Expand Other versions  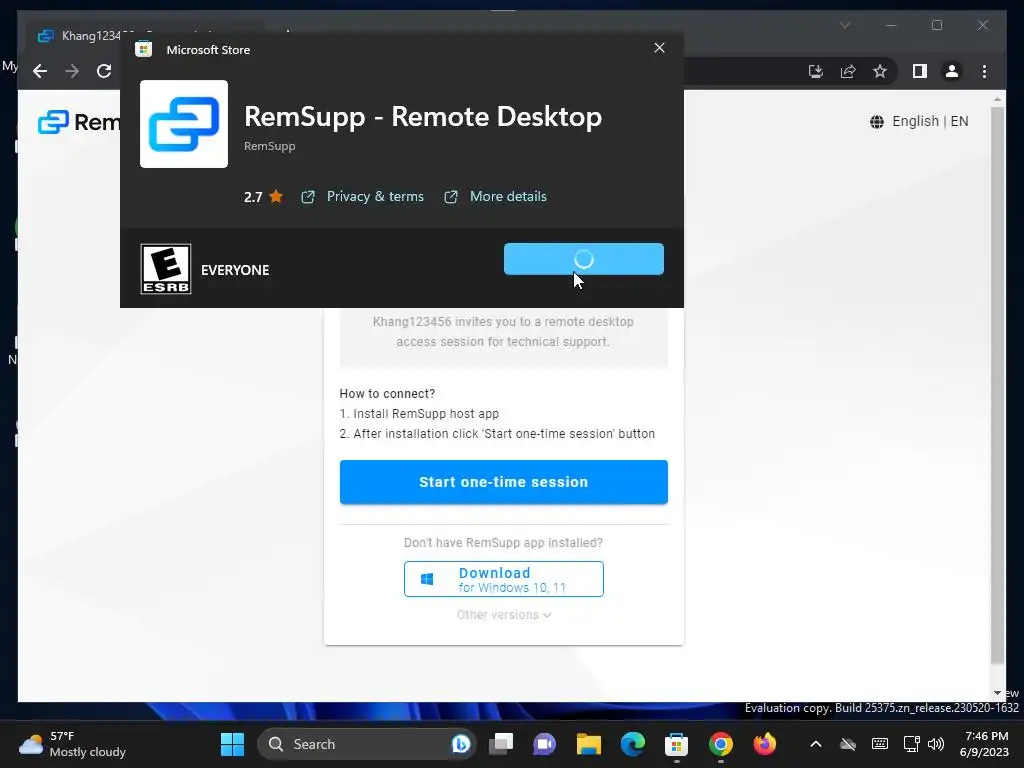coord(504,615)
